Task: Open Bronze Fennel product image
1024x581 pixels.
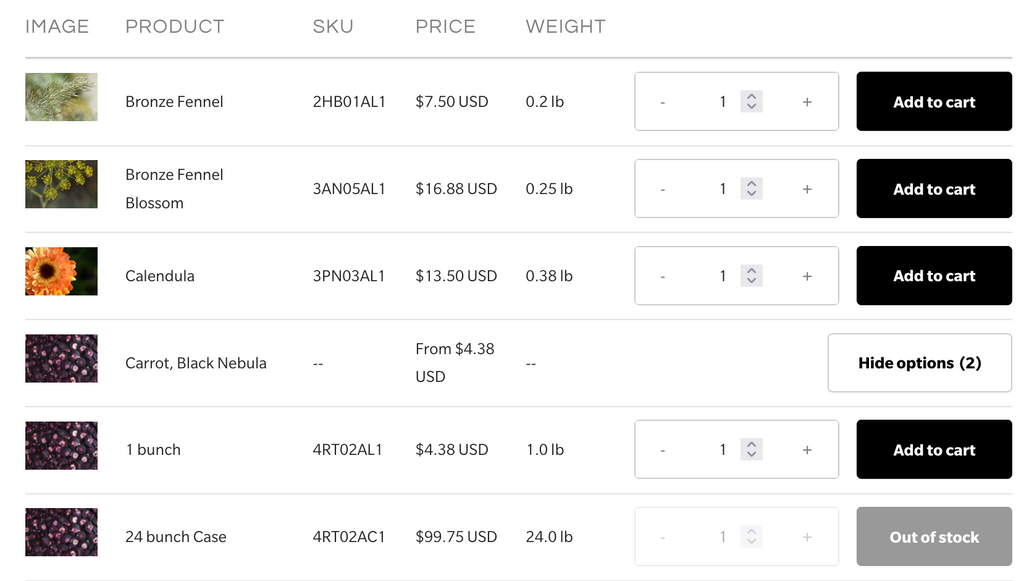Action: click(61, 97)
